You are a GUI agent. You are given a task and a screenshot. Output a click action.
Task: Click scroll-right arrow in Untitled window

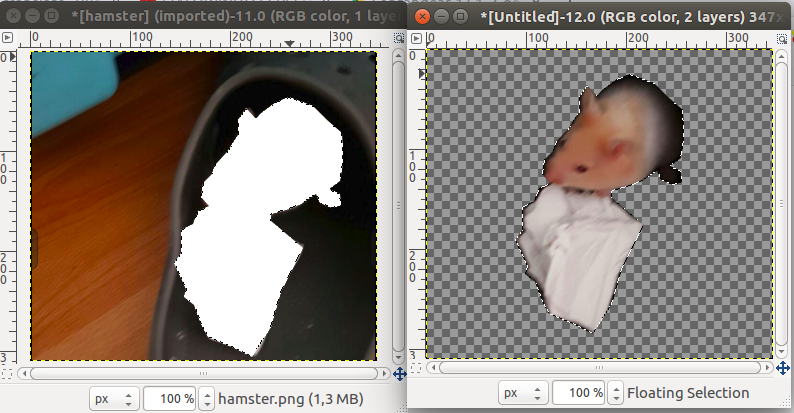pyautogui.click(x=768, y=367)
